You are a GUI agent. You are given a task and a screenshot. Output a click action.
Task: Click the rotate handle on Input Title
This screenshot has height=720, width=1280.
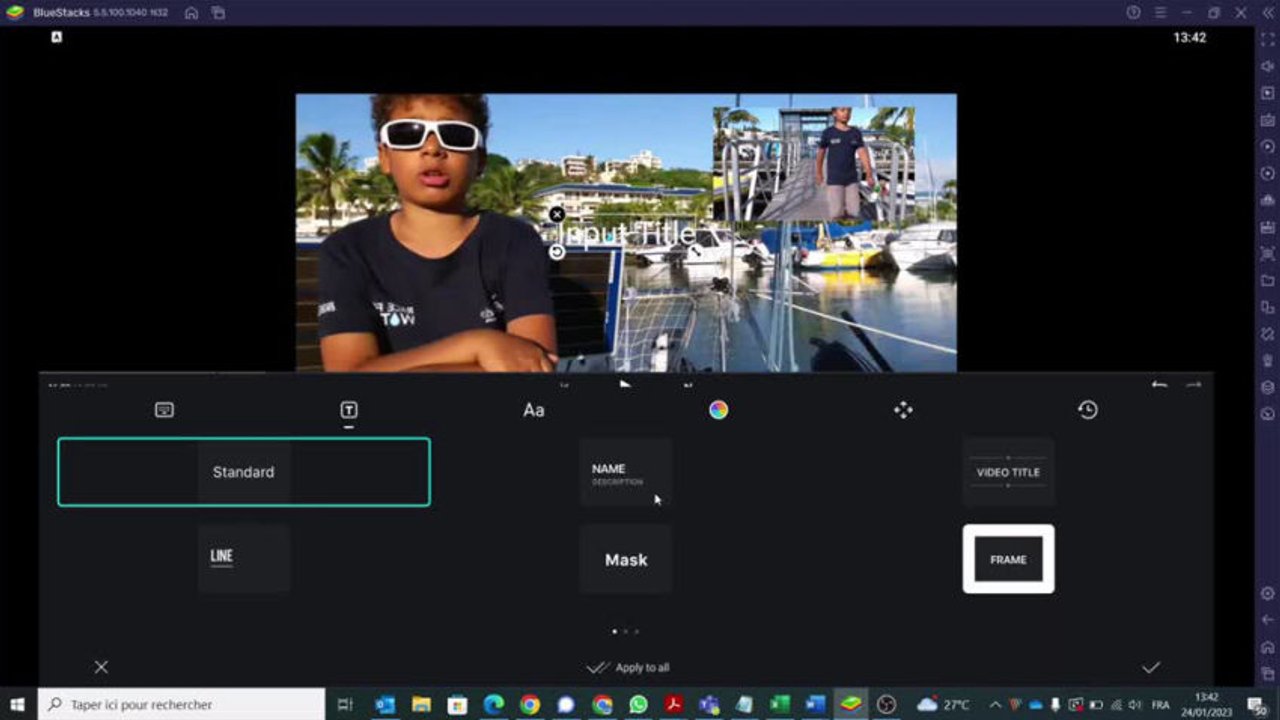click(557, 252)
